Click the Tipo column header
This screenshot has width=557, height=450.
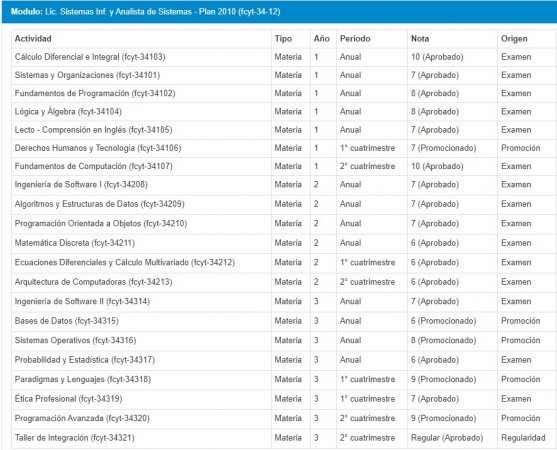[283, 39]
